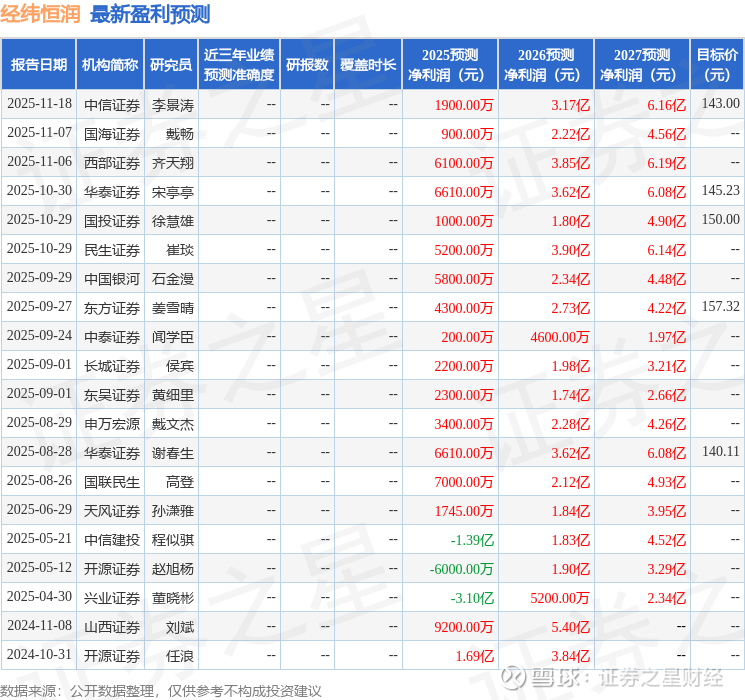Select the 2027预测净利润 column header
This screenshot has height=700, width=745.
coord(642,65)
